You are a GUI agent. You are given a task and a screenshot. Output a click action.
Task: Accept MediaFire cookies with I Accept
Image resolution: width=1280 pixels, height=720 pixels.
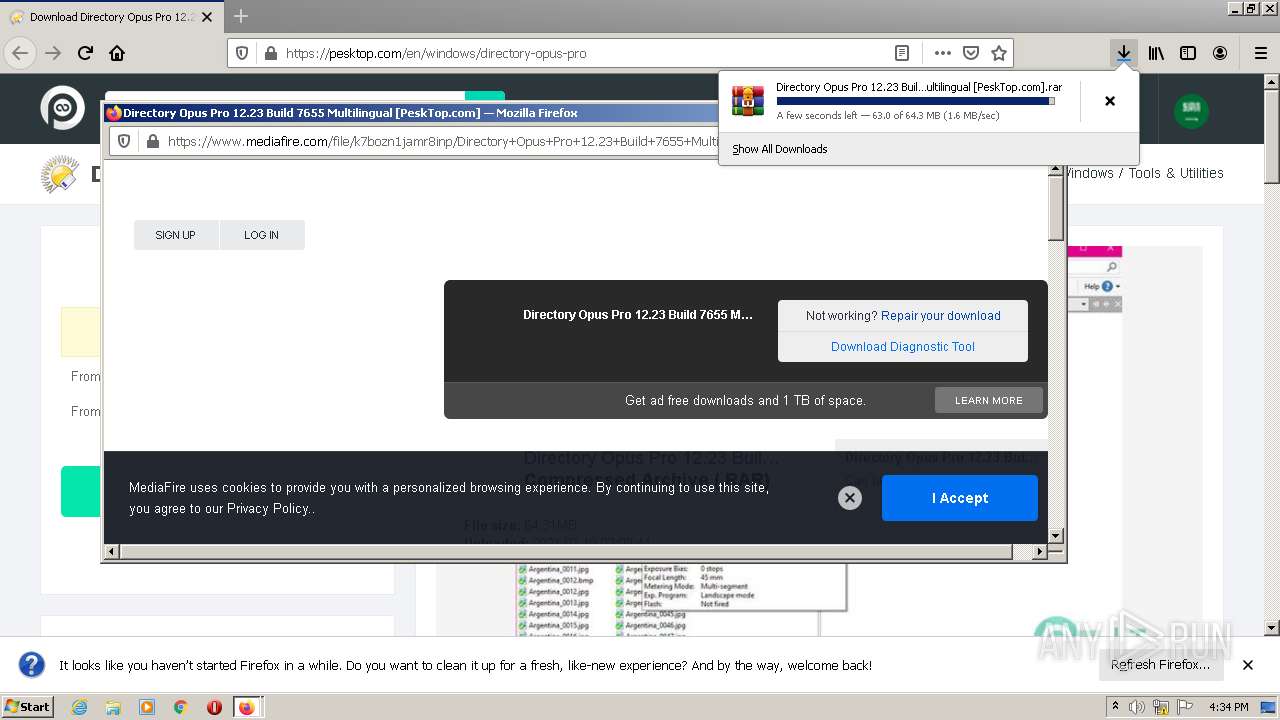tap(960, 498)
